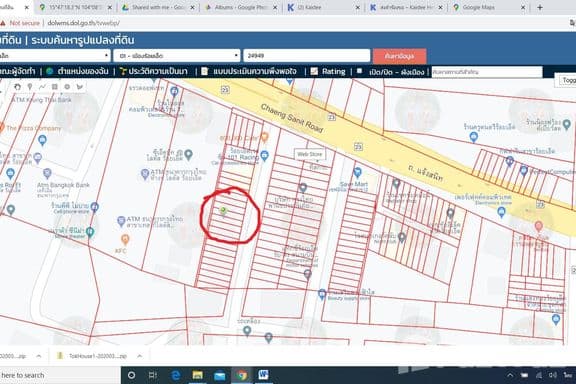Click the Beauty supply store map marker
Viewport: 576px width, 384px height.
point(322,294)
